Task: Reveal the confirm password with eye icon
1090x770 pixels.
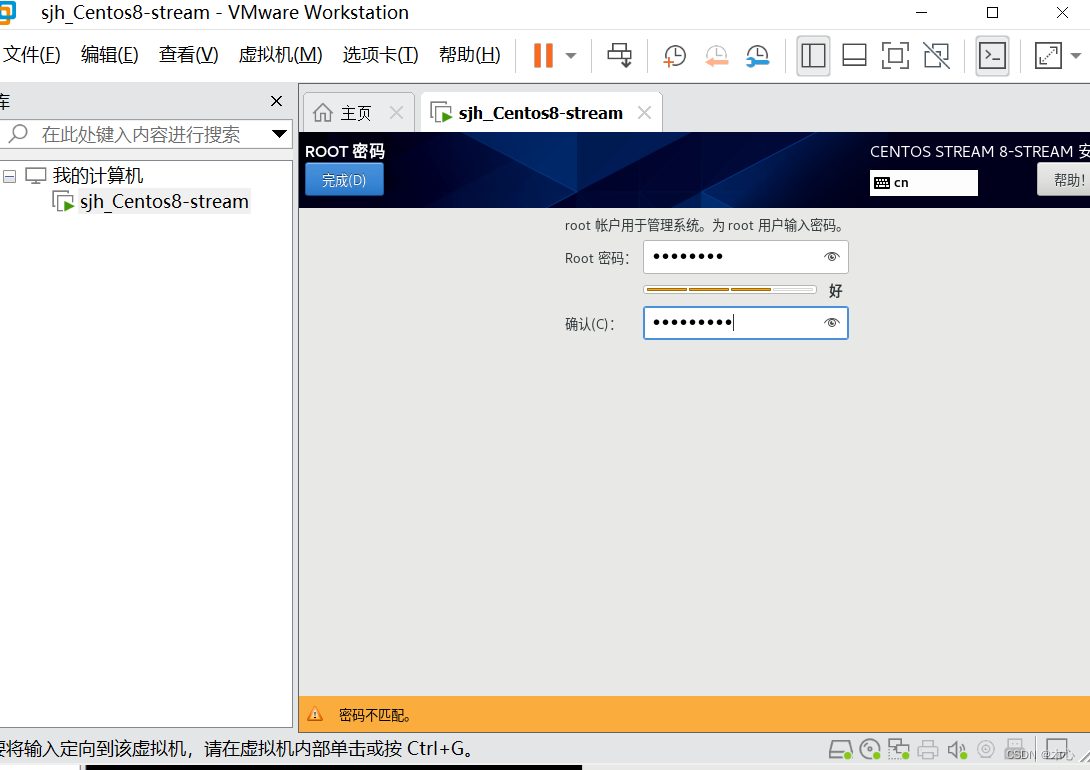Action: (x=831, y=323)
